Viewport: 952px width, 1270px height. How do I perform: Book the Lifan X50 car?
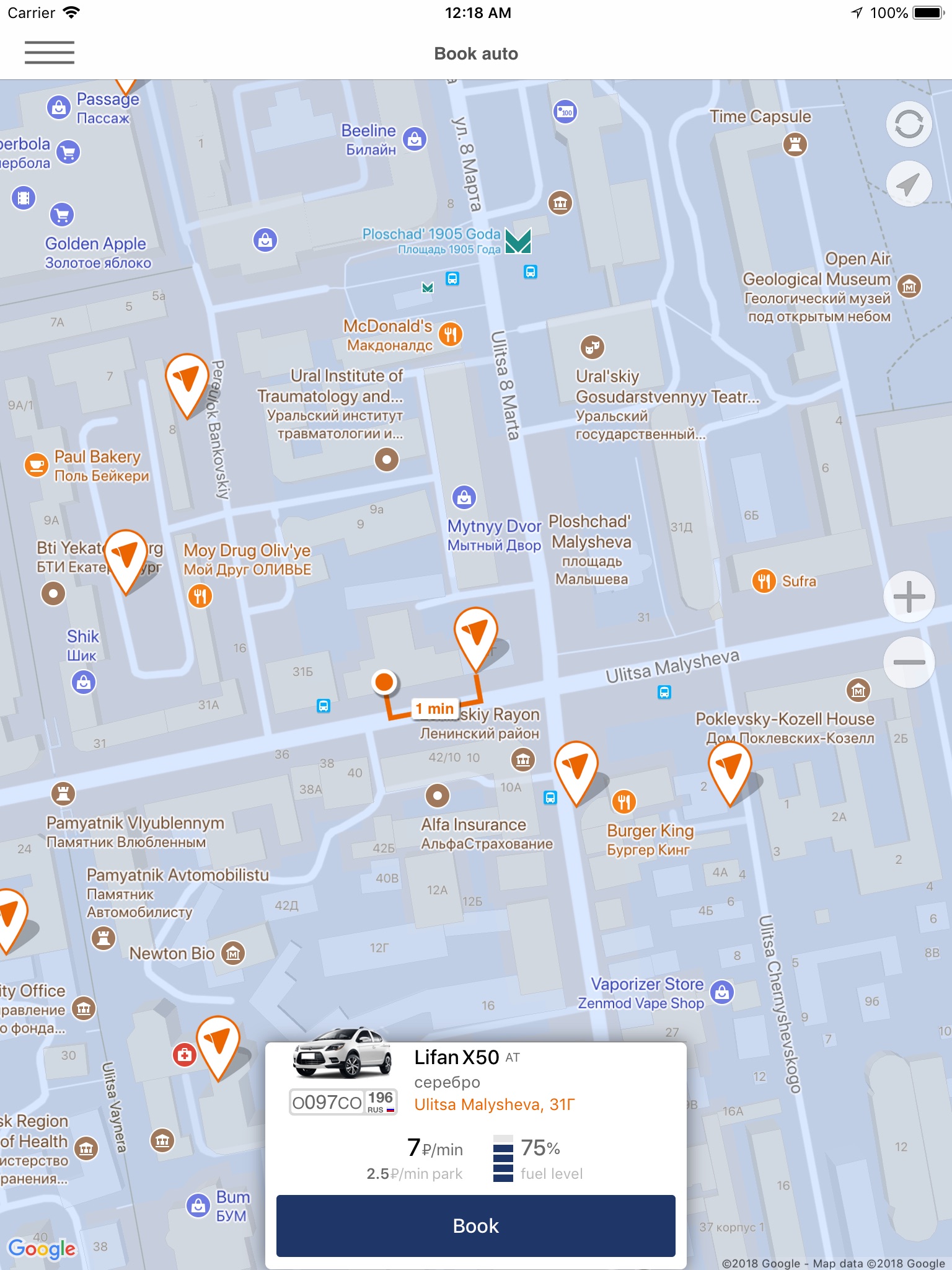[476, 1225]
